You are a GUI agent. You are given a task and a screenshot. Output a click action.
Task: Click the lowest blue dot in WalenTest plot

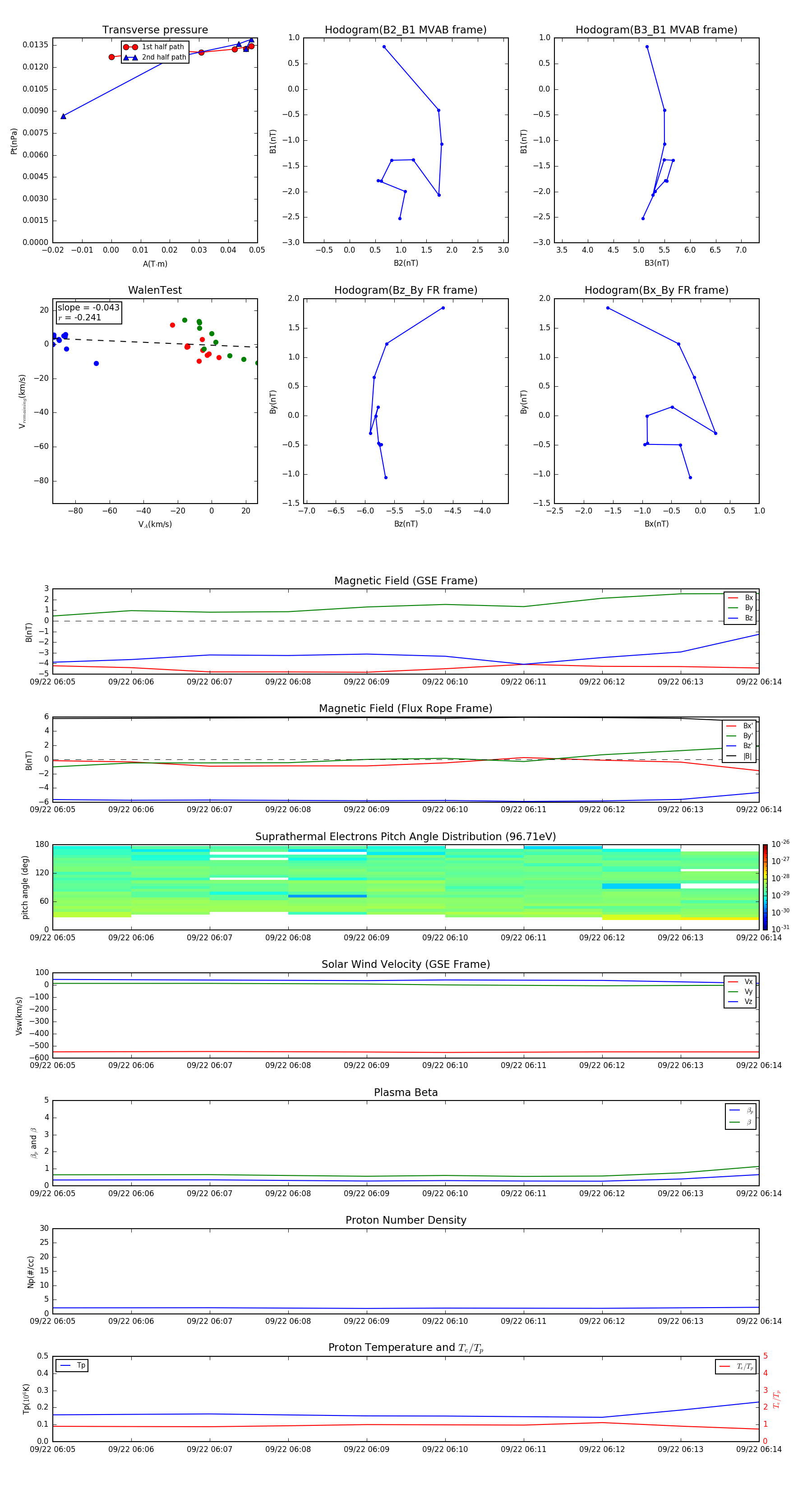coord(96,364)
